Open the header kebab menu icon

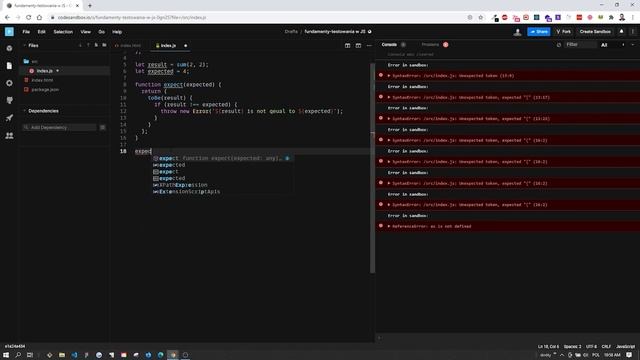point(633,31)
